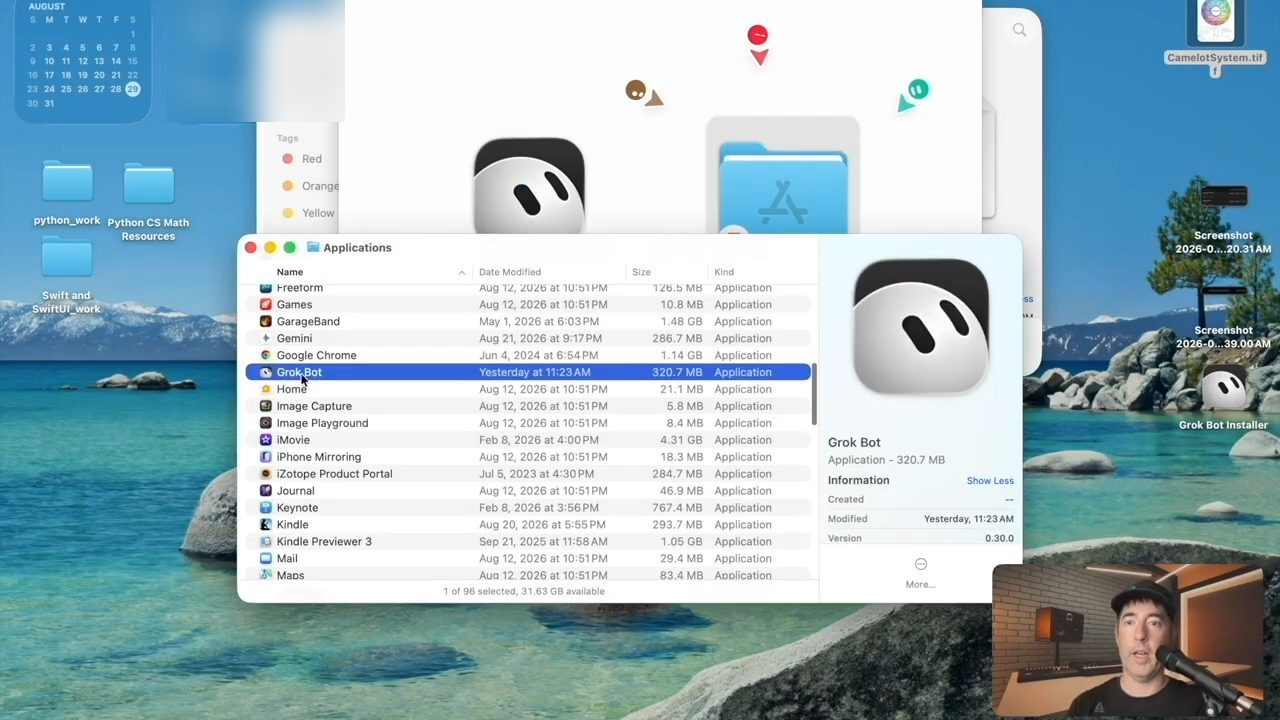The height and width of the screenshot is (720, 1280).
Task: Select the Keynote row name
Action: 297,508
